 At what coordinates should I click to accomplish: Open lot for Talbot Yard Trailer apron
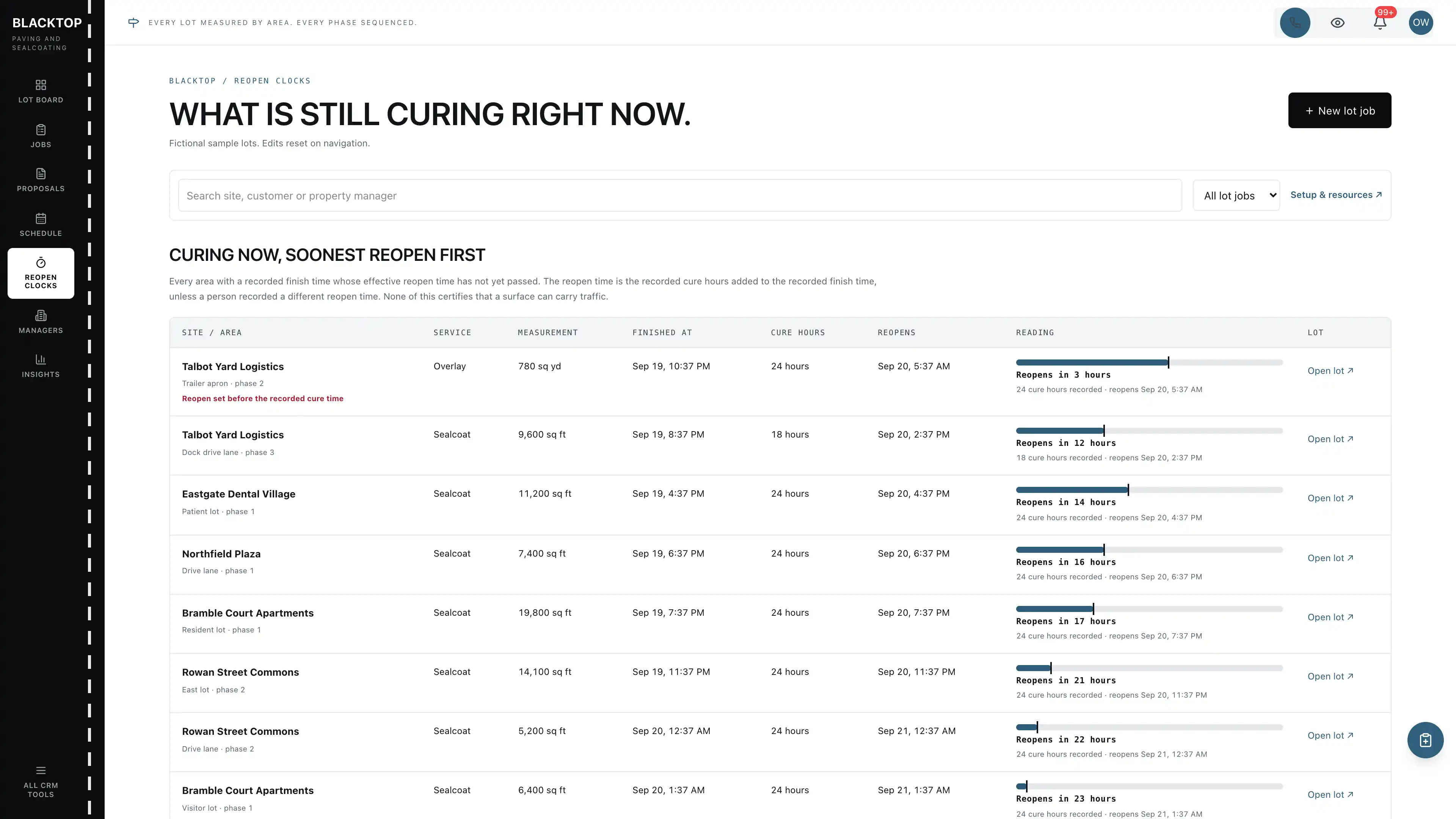pyautogui.click(x=1330, y=371)
